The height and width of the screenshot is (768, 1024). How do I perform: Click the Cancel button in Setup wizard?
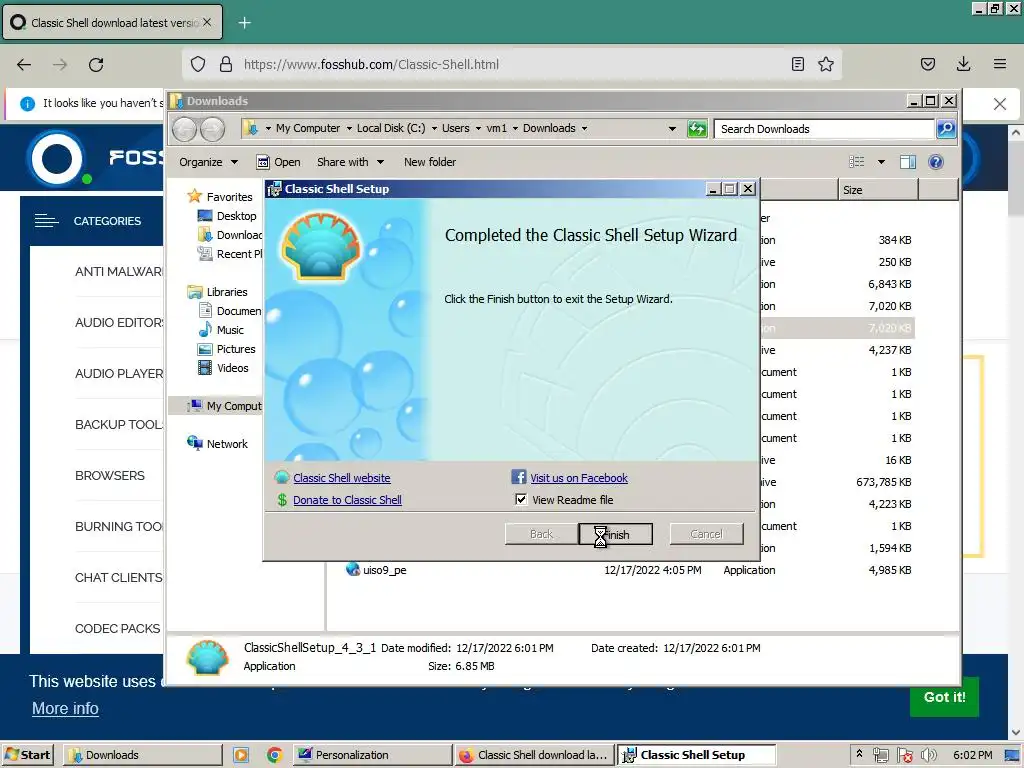[x=706, y=534]
